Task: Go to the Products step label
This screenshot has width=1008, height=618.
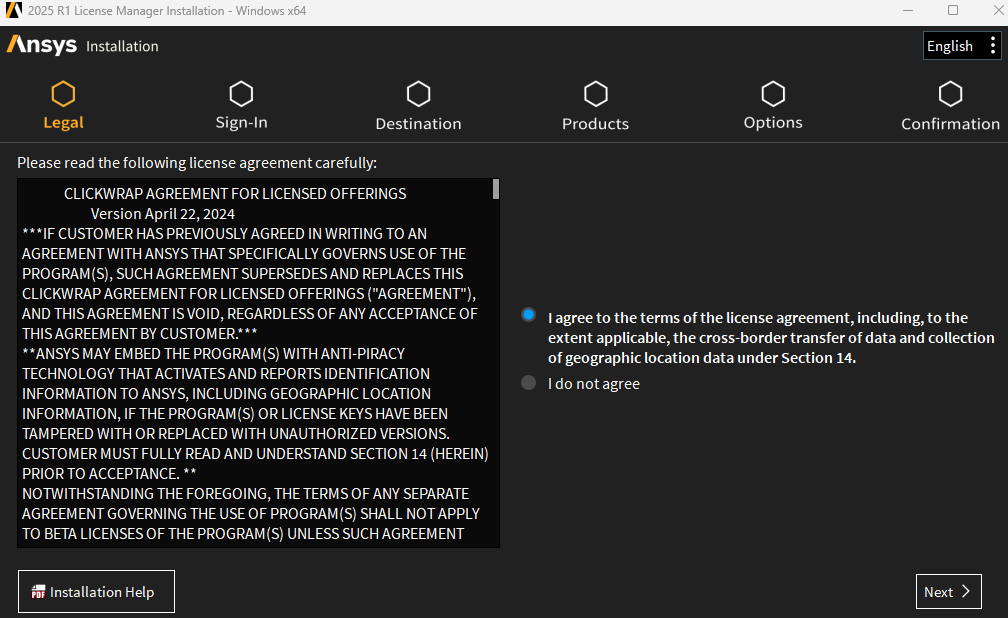Action: 596,123
